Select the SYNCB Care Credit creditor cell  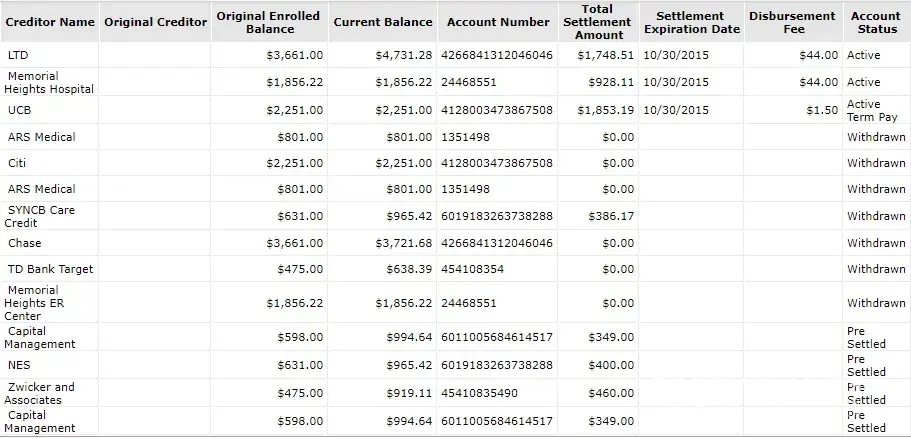(40, 216)
